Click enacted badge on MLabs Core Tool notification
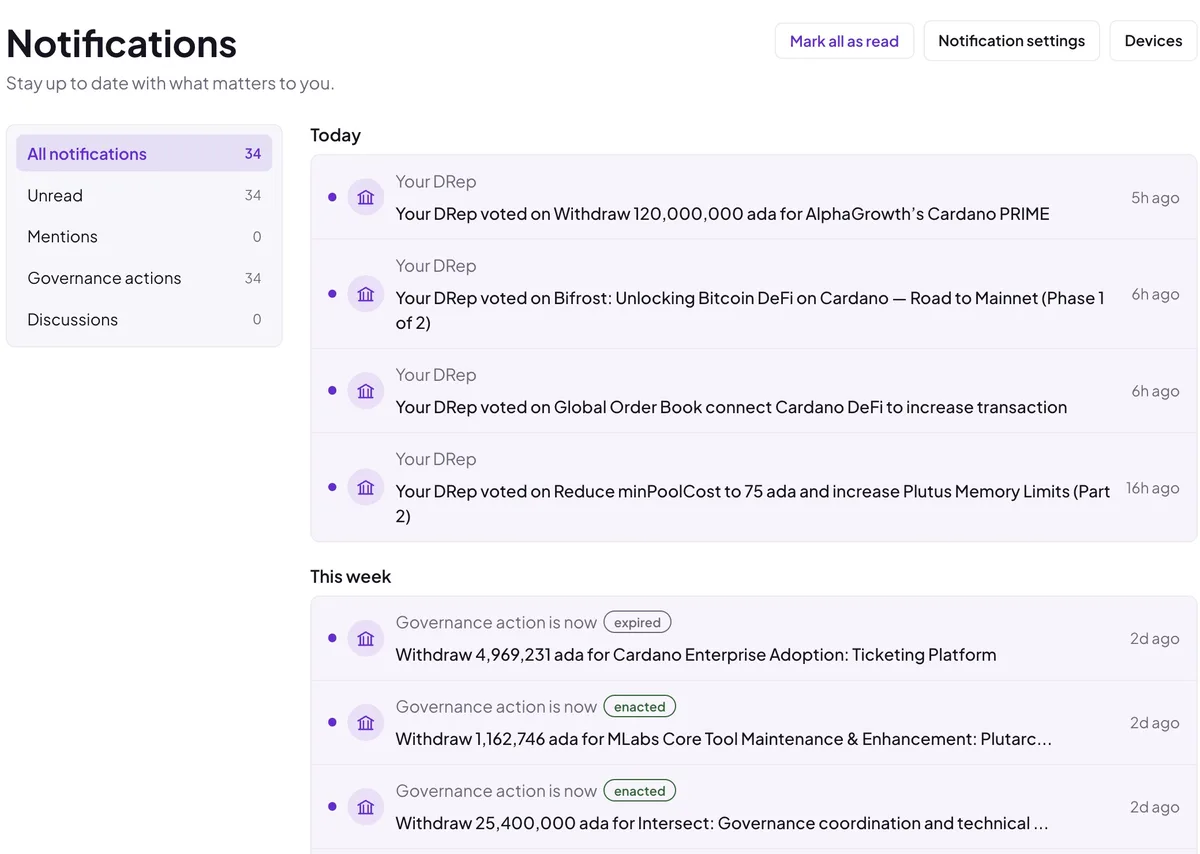This screenshot has width=1200, height=854. (x=640, y=706)
